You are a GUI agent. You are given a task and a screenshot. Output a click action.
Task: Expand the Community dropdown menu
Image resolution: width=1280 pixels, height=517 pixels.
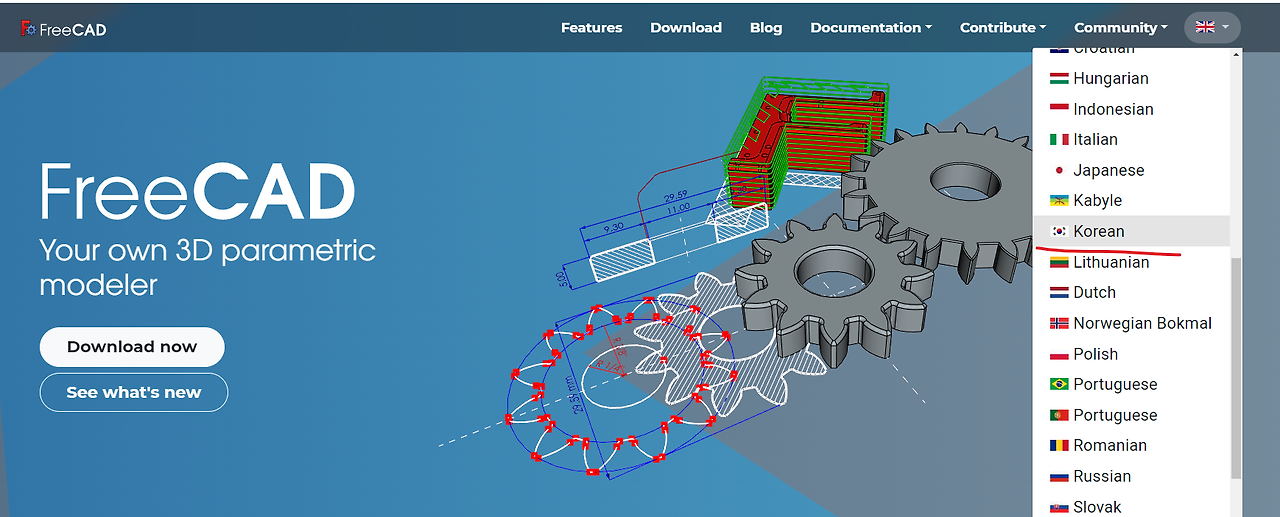(x=1121, y=28)
